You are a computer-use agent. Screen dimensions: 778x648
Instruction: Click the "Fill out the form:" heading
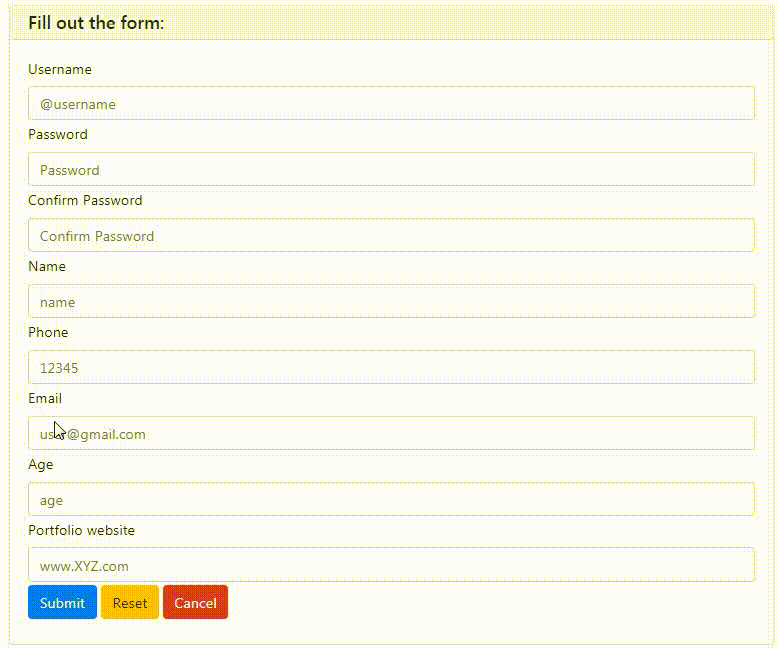tap(96, 23)
